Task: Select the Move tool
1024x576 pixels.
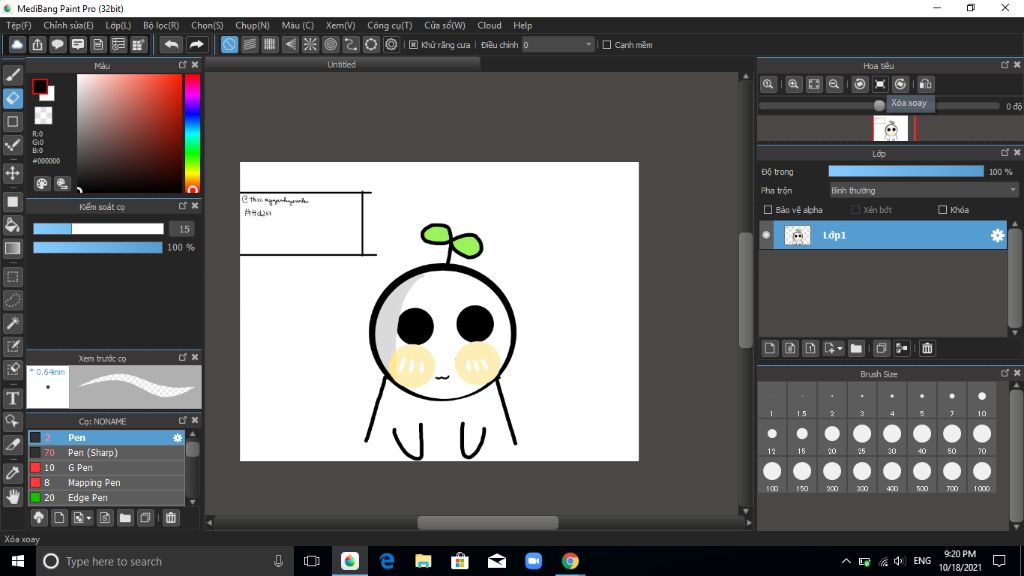Action: (13, 173)
